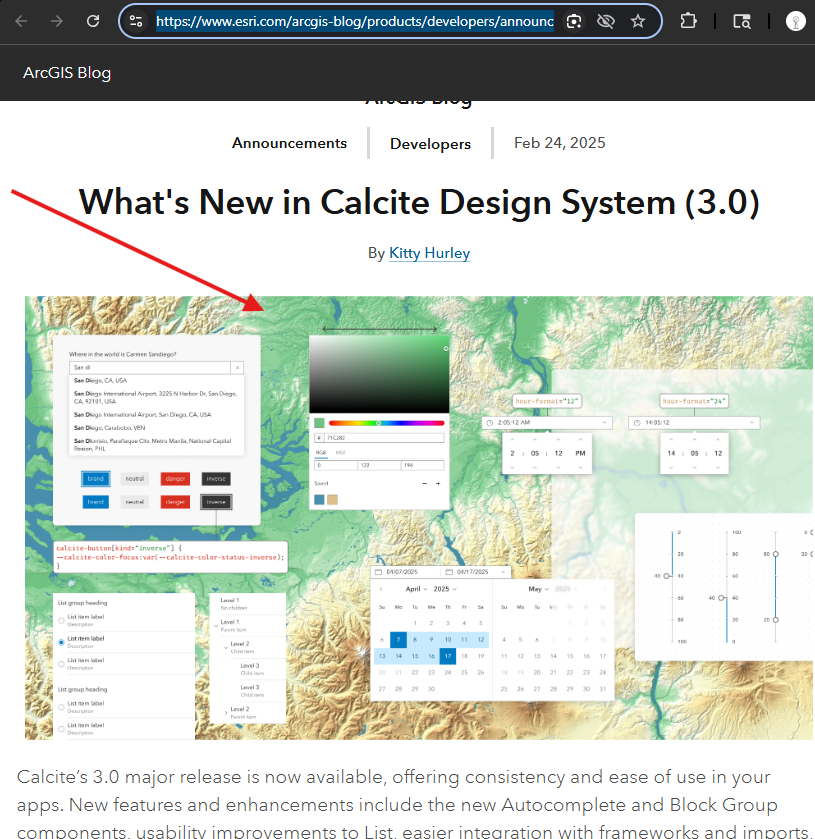Open the Announcements category link
Viewport: 815px width, 839px height.
[289, 143]
